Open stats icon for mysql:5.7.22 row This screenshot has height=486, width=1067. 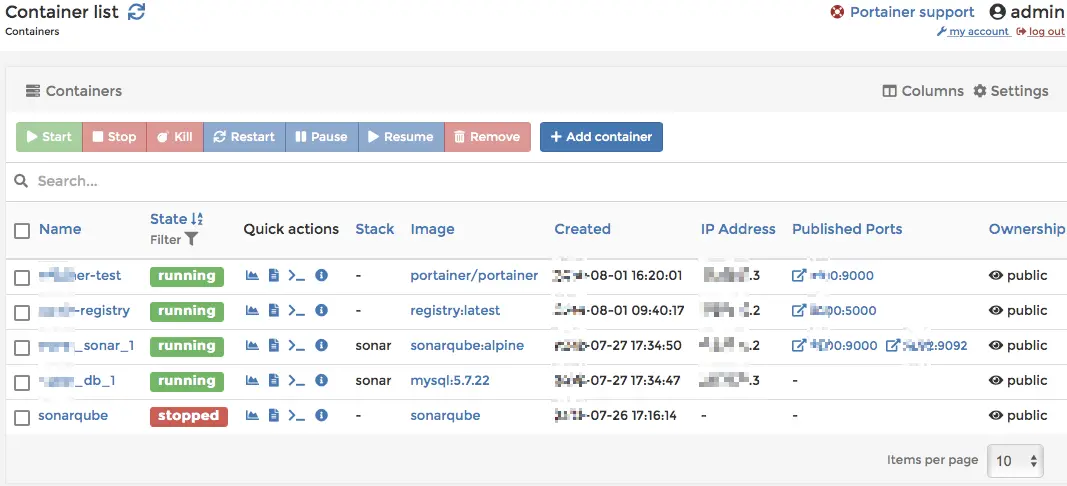click(252, 380)
